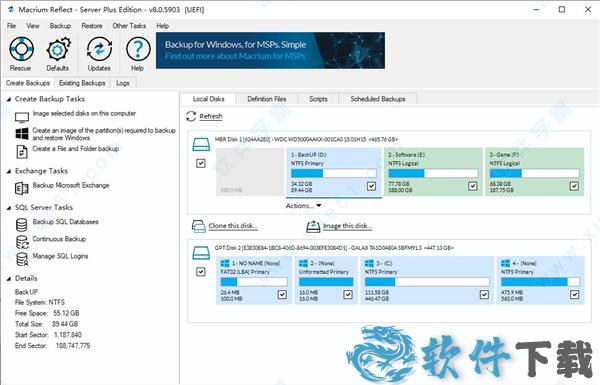Click the Backup SQL Databases icon
This screenshot has height=385, width=600.
[x=22, y=225]
